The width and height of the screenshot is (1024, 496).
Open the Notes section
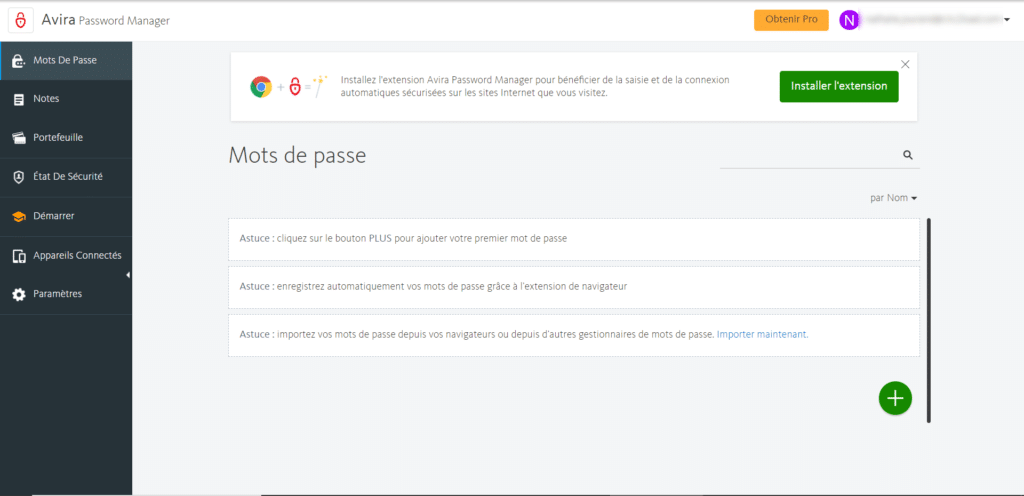coord(66,99)
